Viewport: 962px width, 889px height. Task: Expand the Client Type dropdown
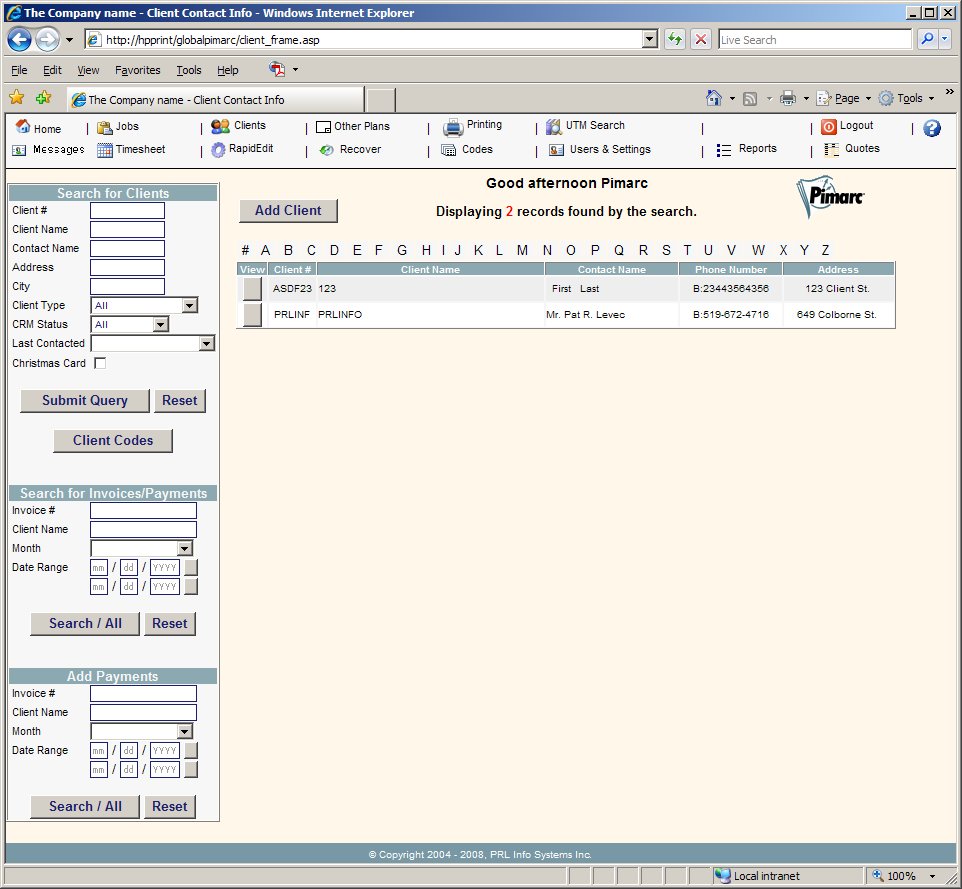tap(190, 306)
